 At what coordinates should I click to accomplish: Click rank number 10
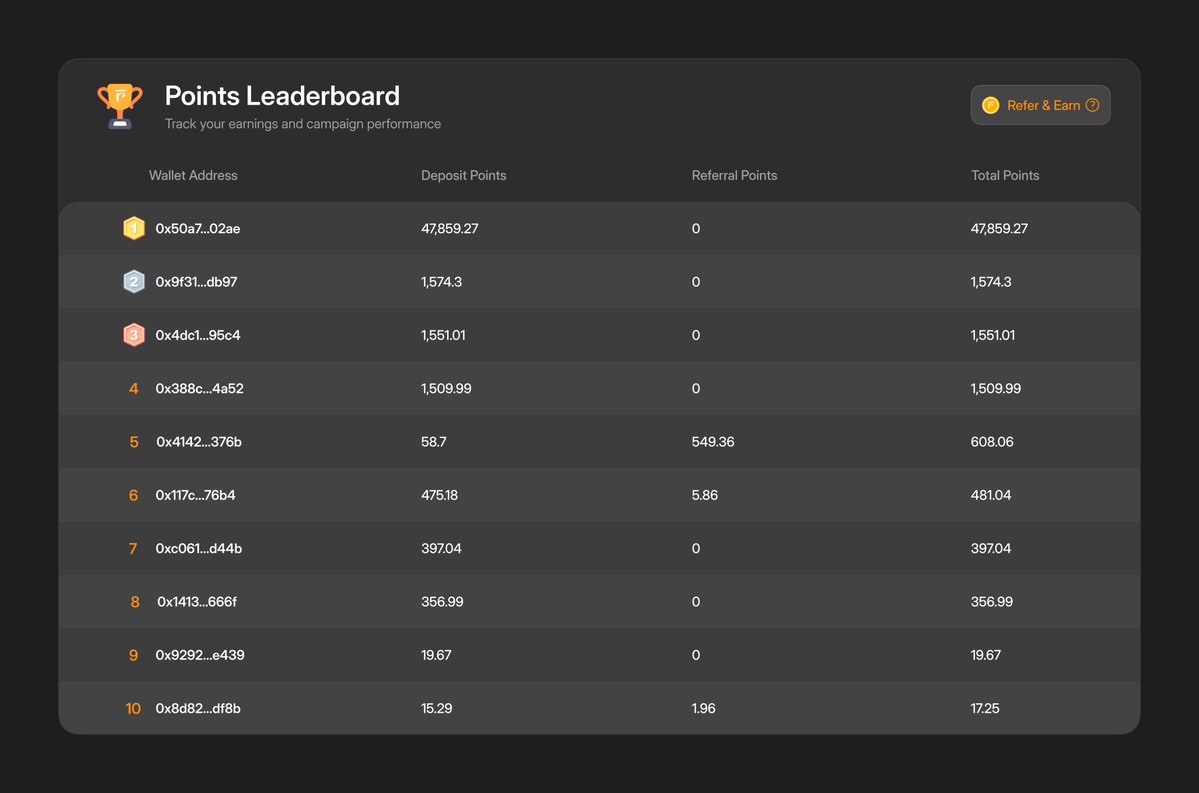click(x=133, y=709)
